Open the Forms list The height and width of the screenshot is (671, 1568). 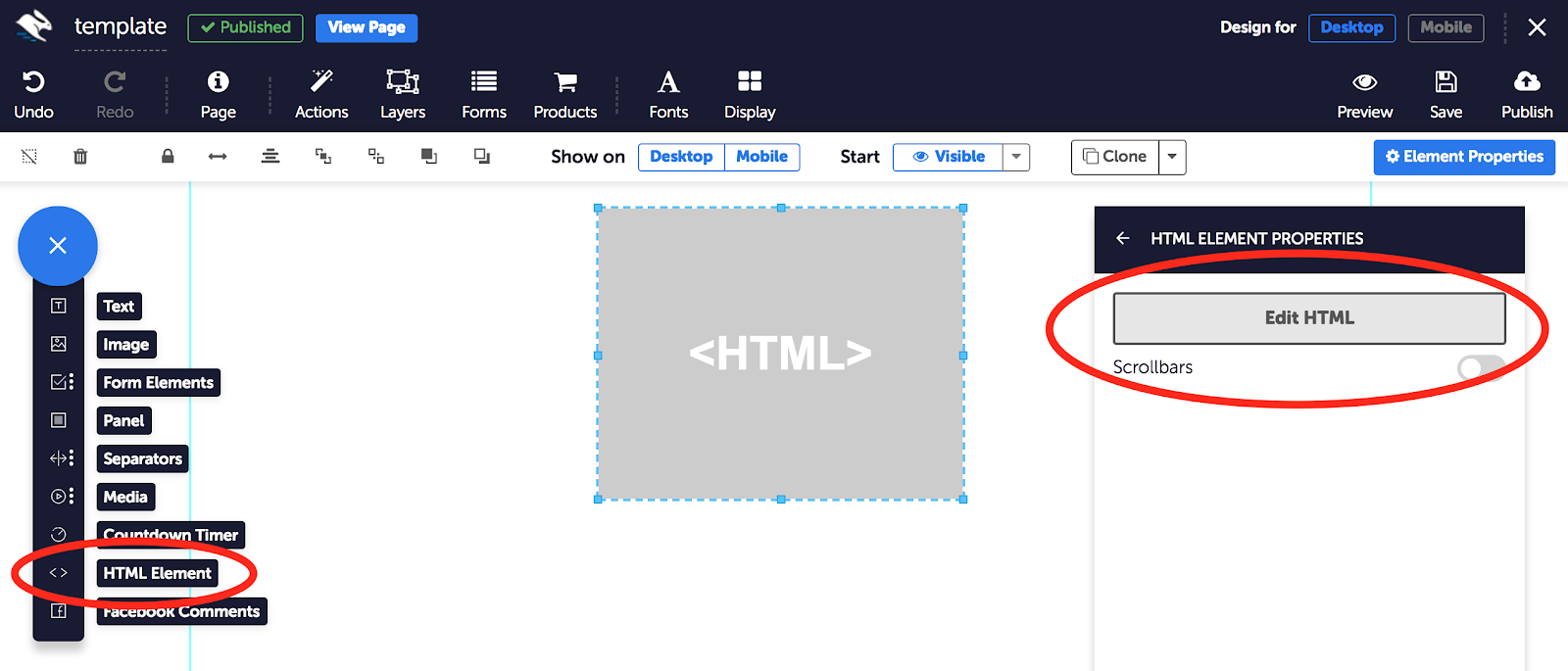pos(484,81)
